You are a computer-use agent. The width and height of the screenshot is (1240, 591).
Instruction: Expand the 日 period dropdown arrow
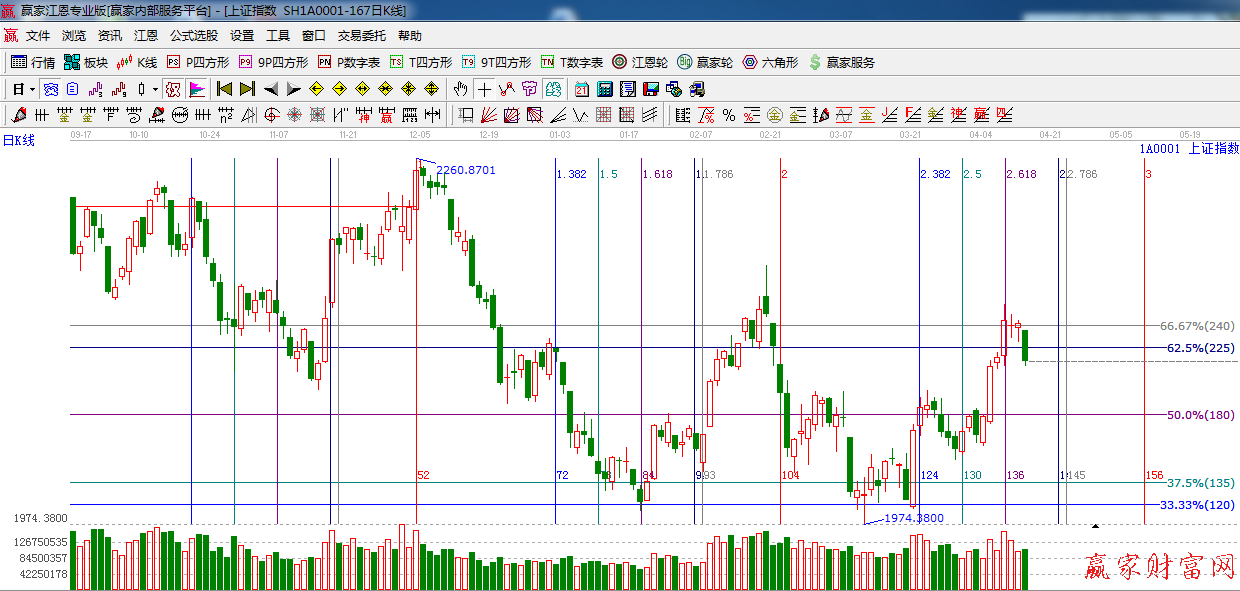pos(32,89)
